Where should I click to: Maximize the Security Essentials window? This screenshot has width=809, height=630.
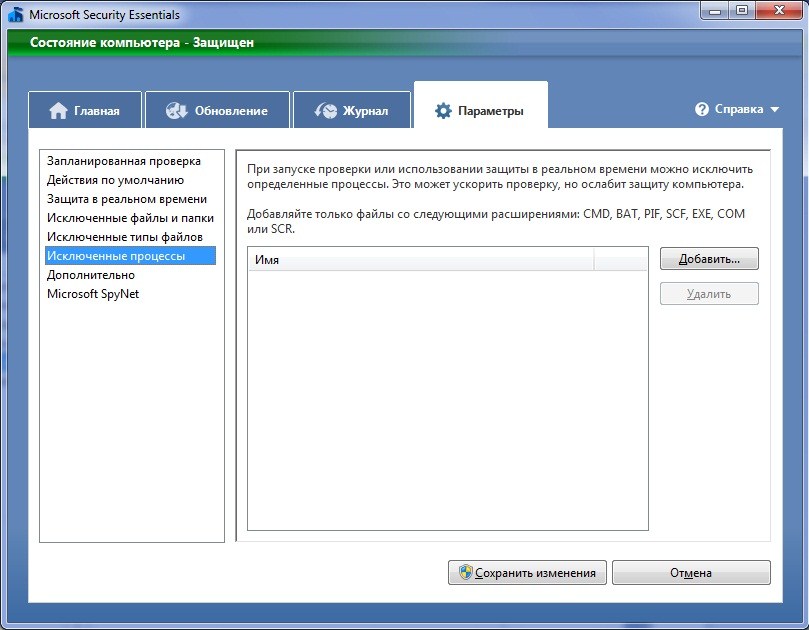point(741,10)
